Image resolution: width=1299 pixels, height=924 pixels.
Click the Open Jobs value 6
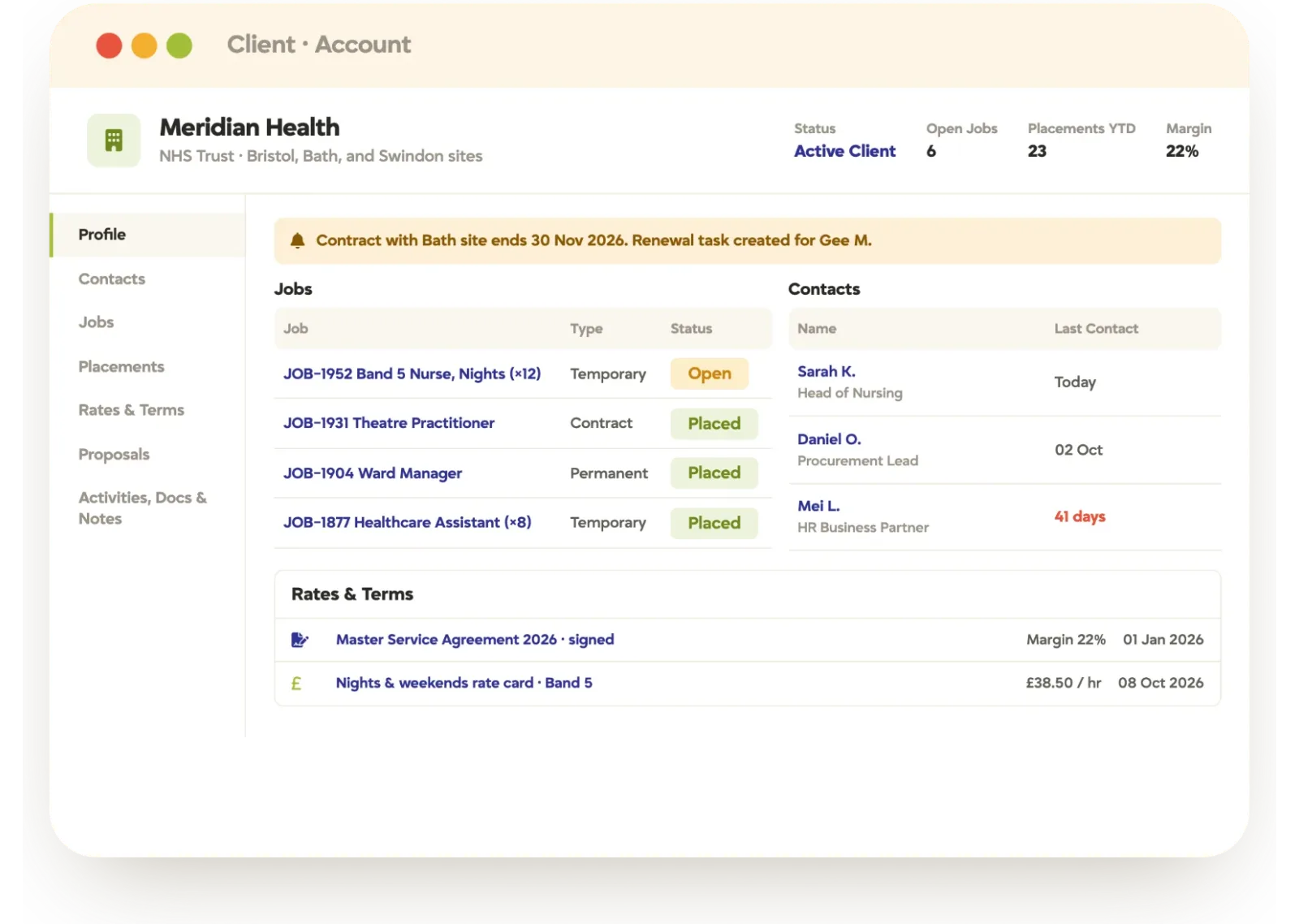[x=931, y=151]
